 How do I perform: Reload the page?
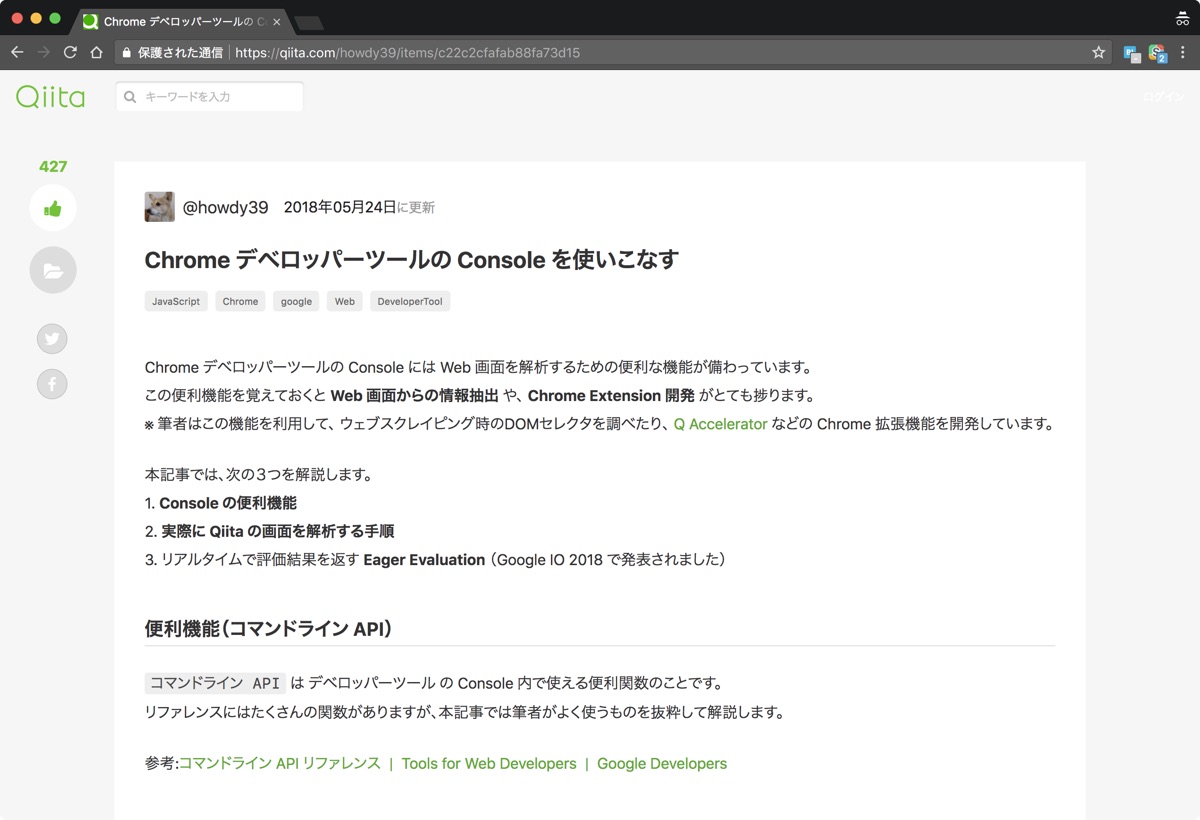(x=70, y=52)
